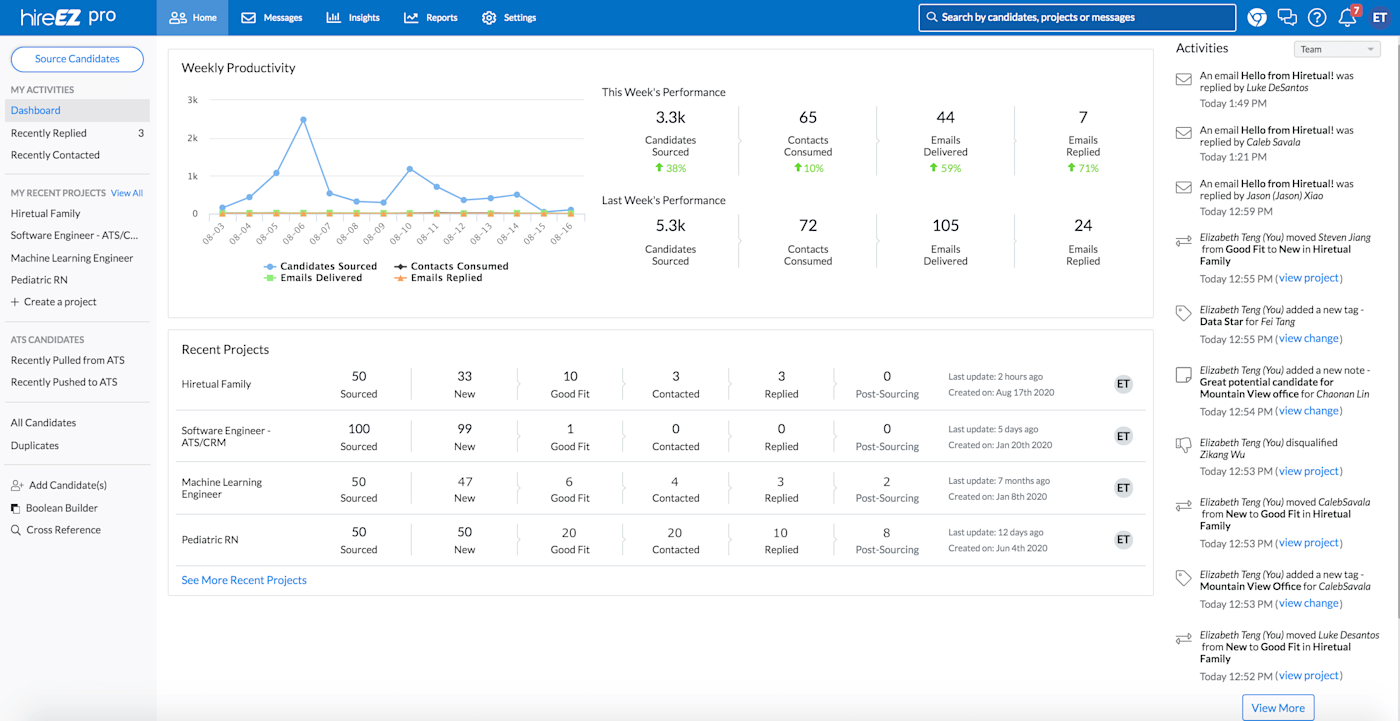The image size is (1400, 721).
Task: Open Reports tab
Action: (x=431, y=17)
